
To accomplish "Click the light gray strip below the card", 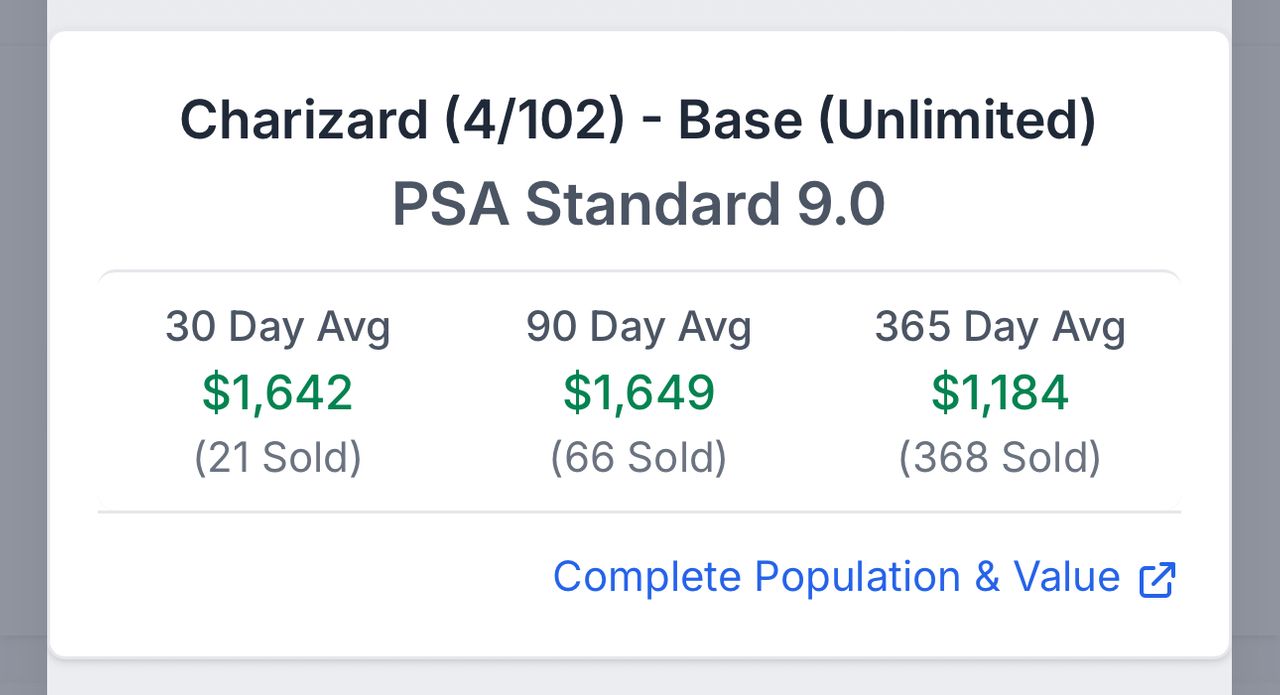I will click(640, 678).
